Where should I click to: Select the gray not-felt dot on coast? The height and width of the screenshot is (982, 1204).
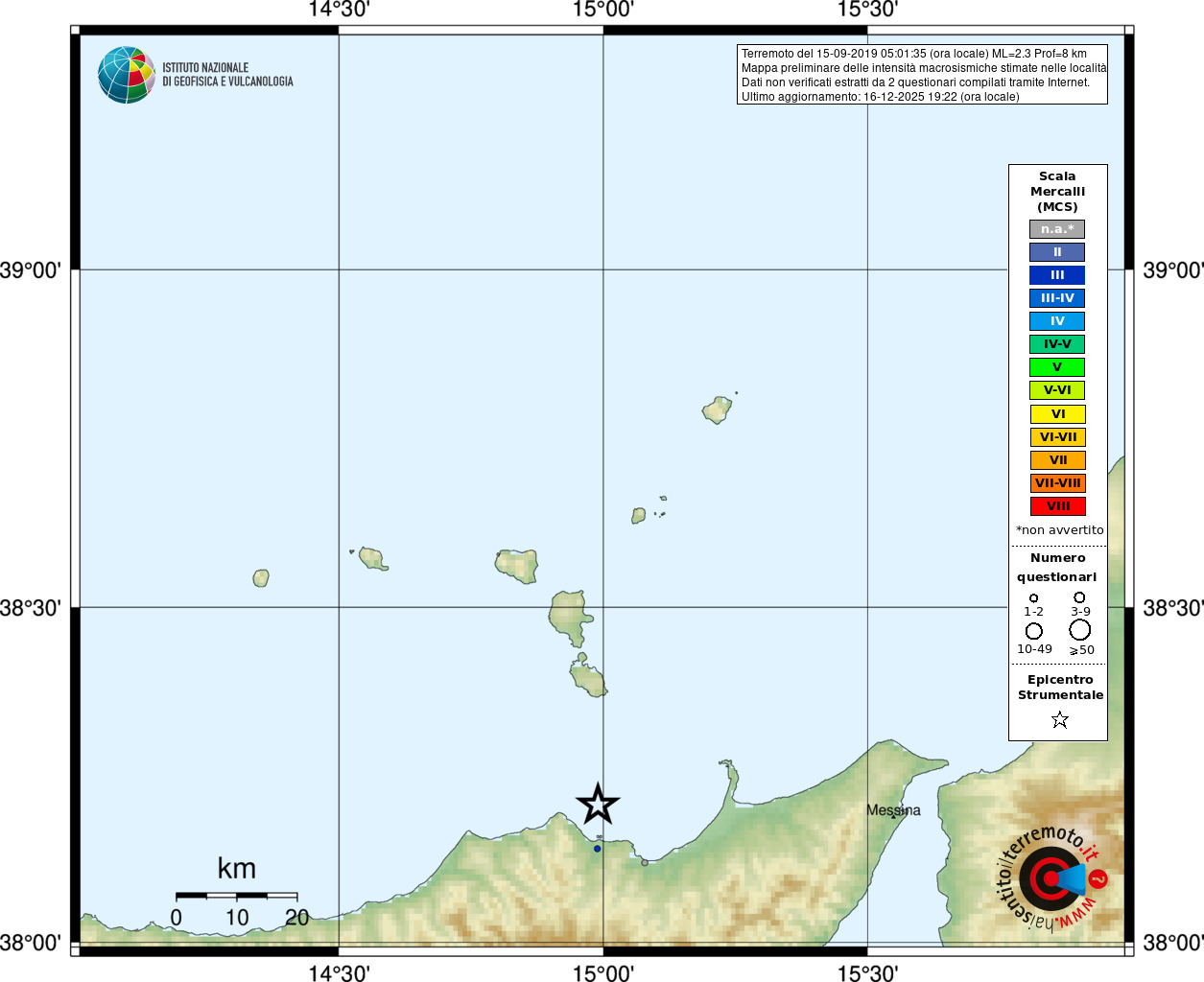pos(645,862)
